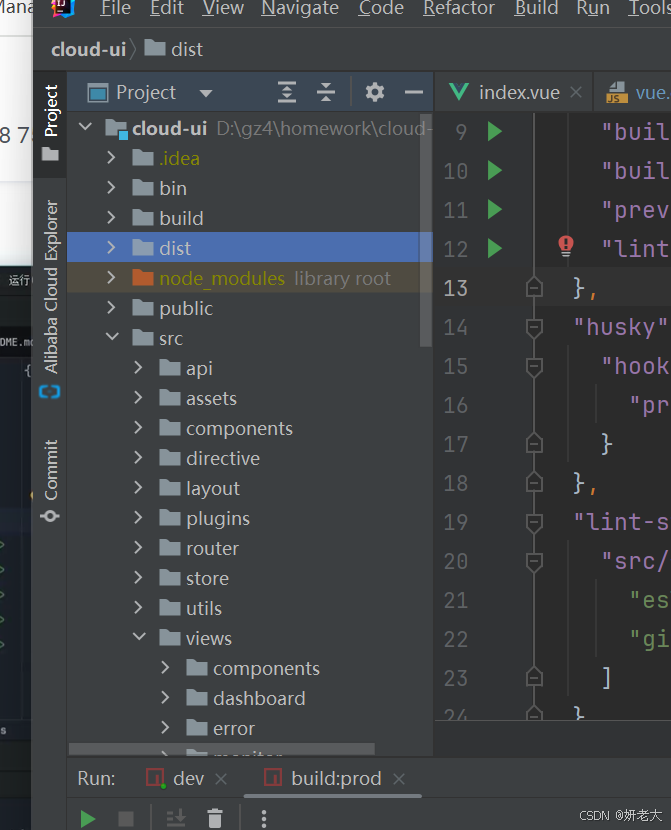This screenshot has width=671, height=830.
Task: Fold the husky block on line 14
Action: pos(534,327)
